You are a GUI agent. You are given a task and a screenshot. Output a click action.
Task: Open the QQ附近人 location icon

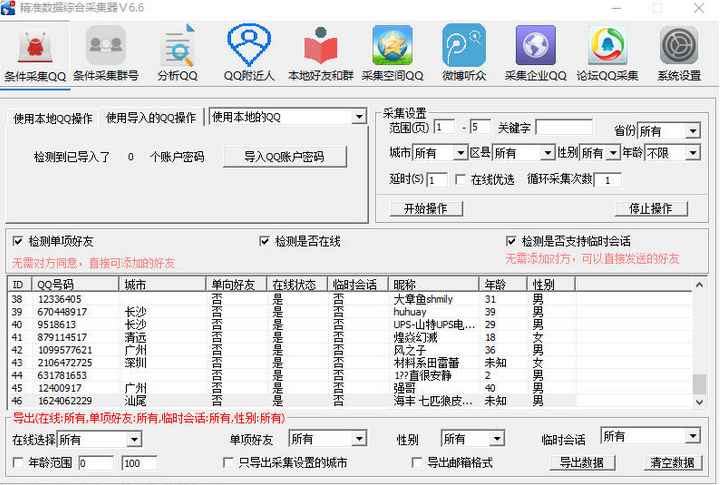(249, 45)
